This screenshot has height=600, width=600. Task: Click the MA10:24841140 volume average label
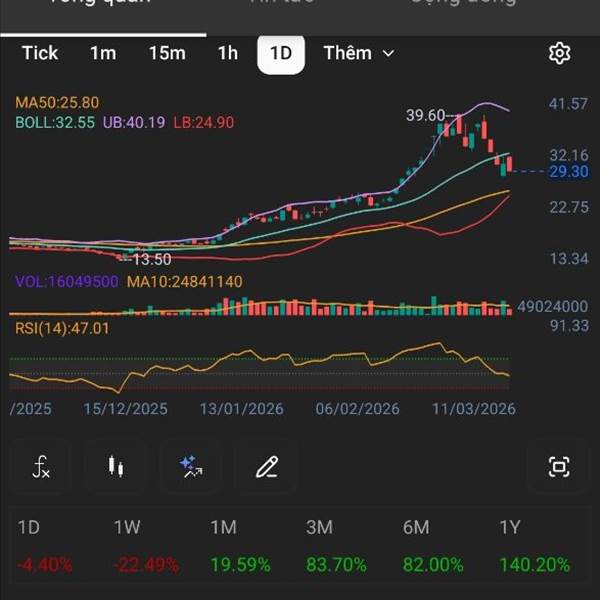[x=184, y=282]
